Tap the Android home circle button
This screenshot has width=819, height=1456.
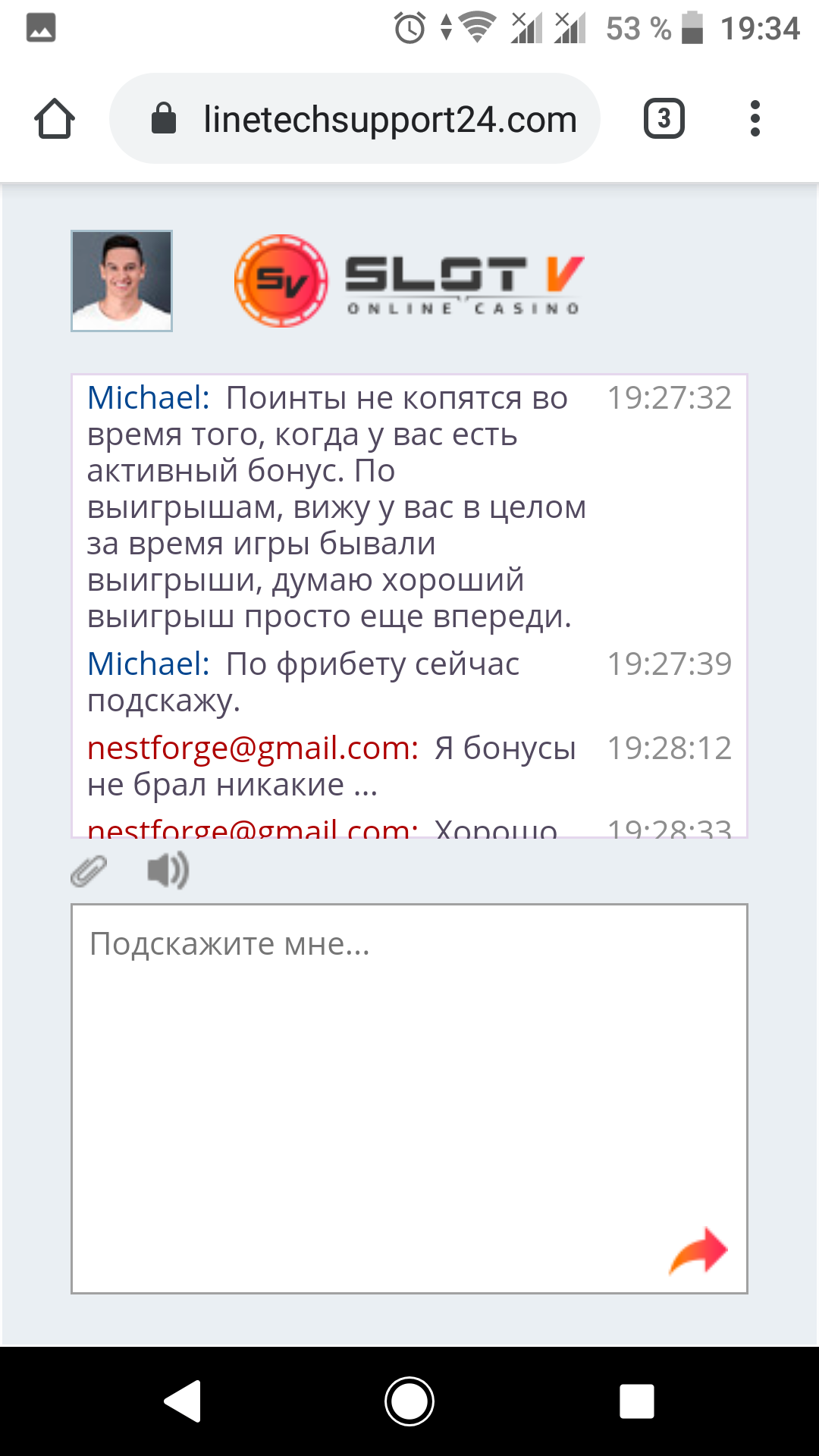(x=409, y=1401)
